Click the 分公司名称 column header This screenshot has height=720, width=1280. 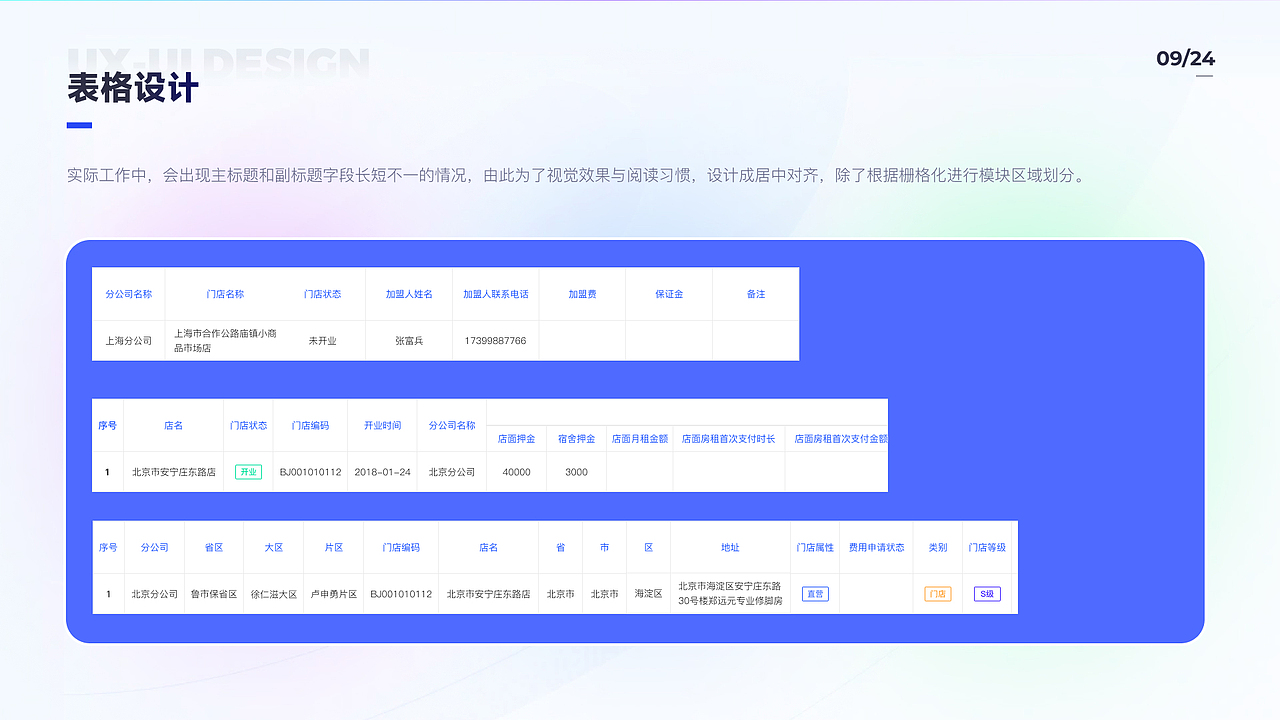point(129,294)
